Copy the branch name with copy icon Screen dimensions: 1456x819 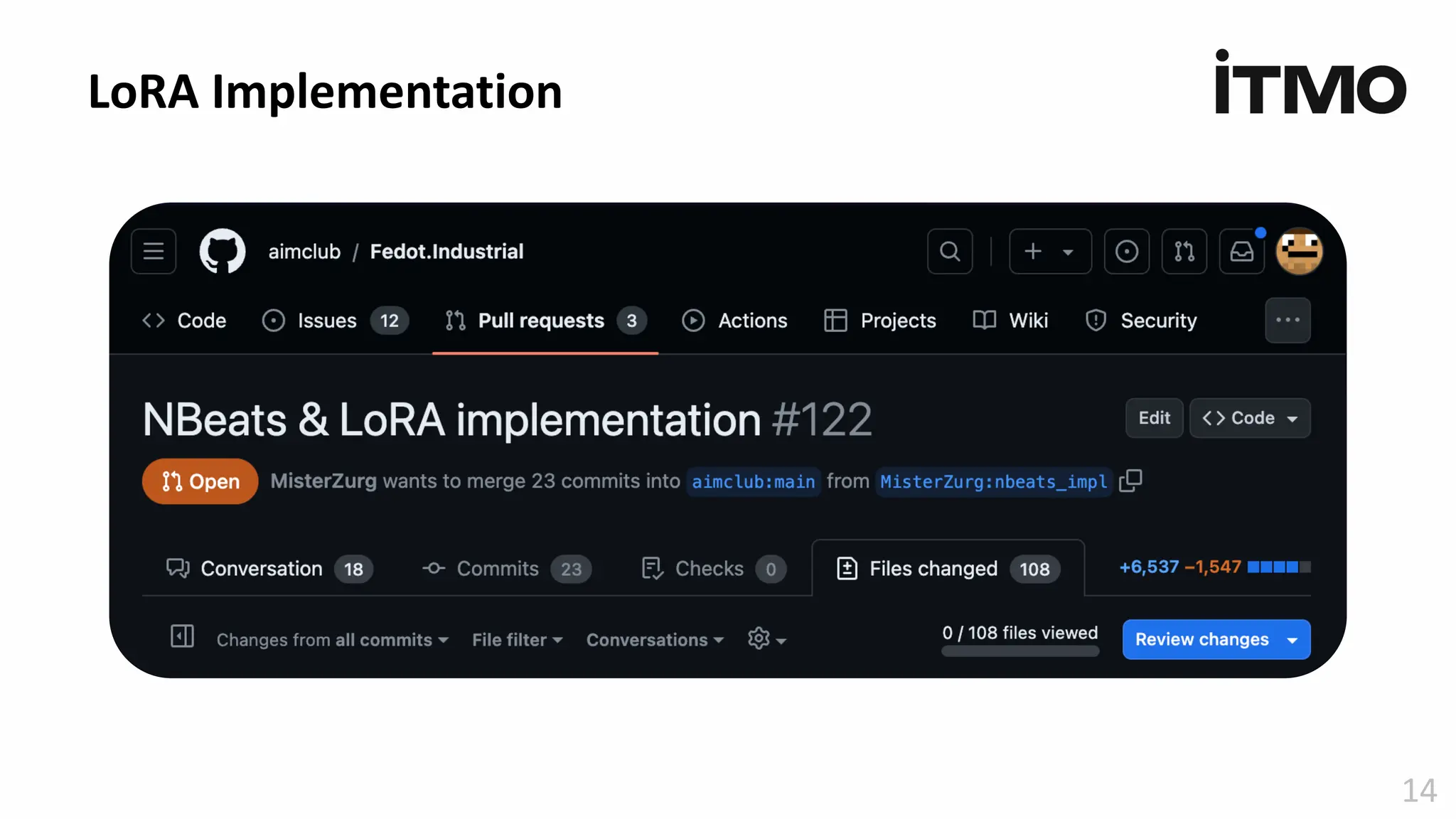point(1130,481)
